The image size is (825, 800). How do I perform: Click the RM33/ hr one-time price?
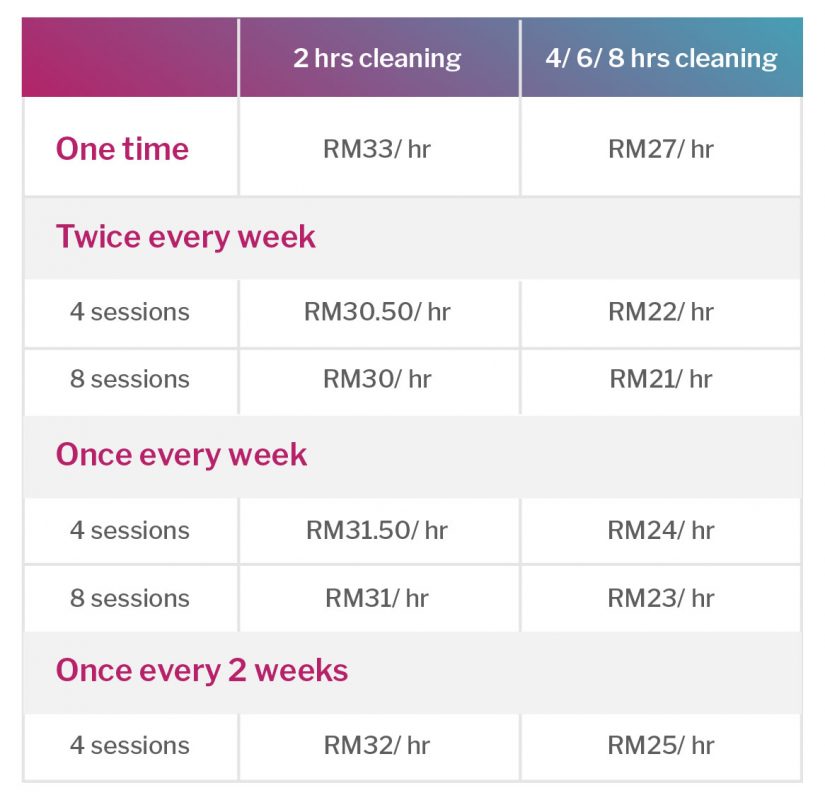(377, 148)
